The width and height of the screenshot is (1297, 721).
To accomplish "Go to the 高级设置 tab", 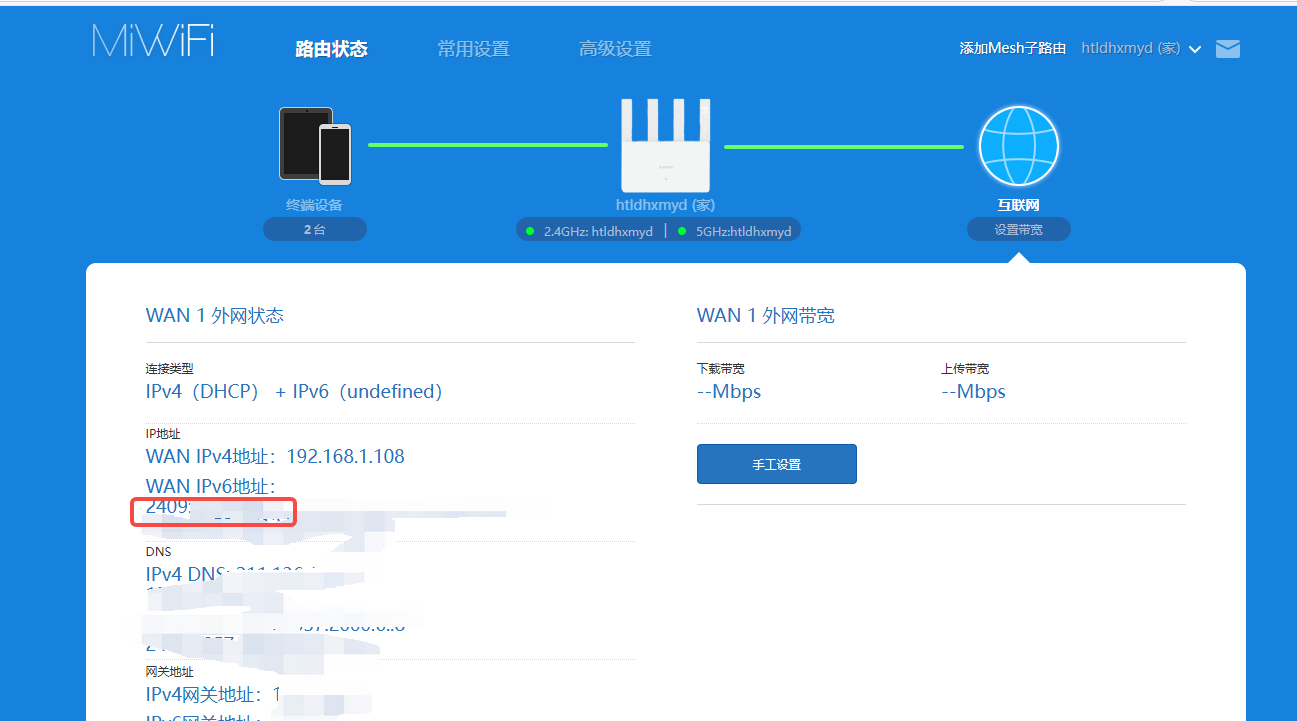I will (x=615, y=49).
